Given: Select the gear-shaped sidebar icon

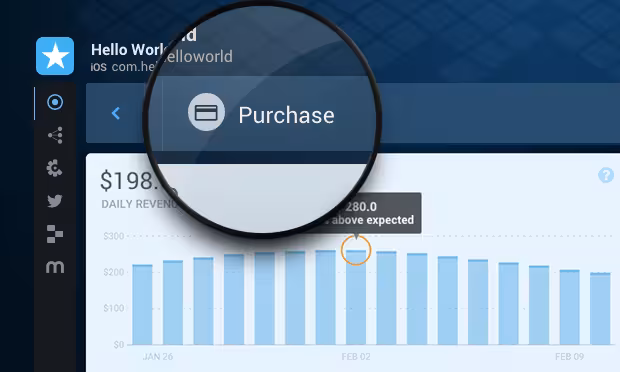Looking at the screenshot, I should [55, 168].
